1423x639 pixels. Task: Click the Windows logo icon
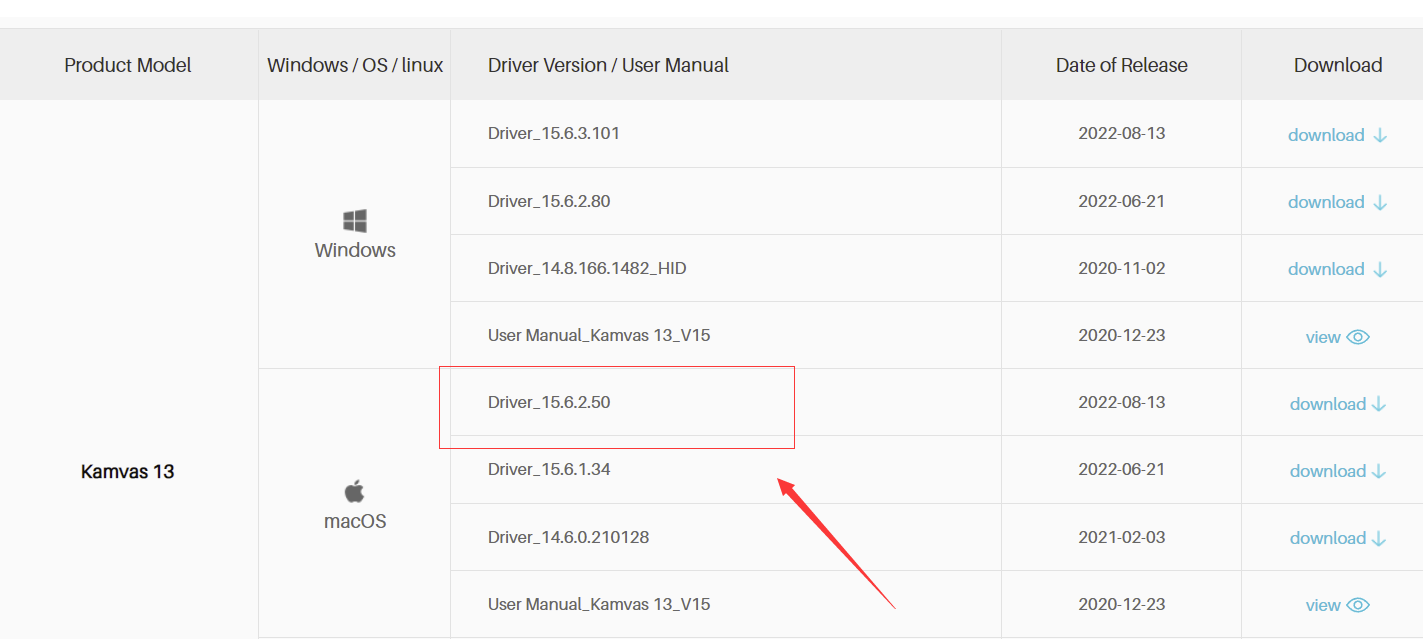coord(355,221)
